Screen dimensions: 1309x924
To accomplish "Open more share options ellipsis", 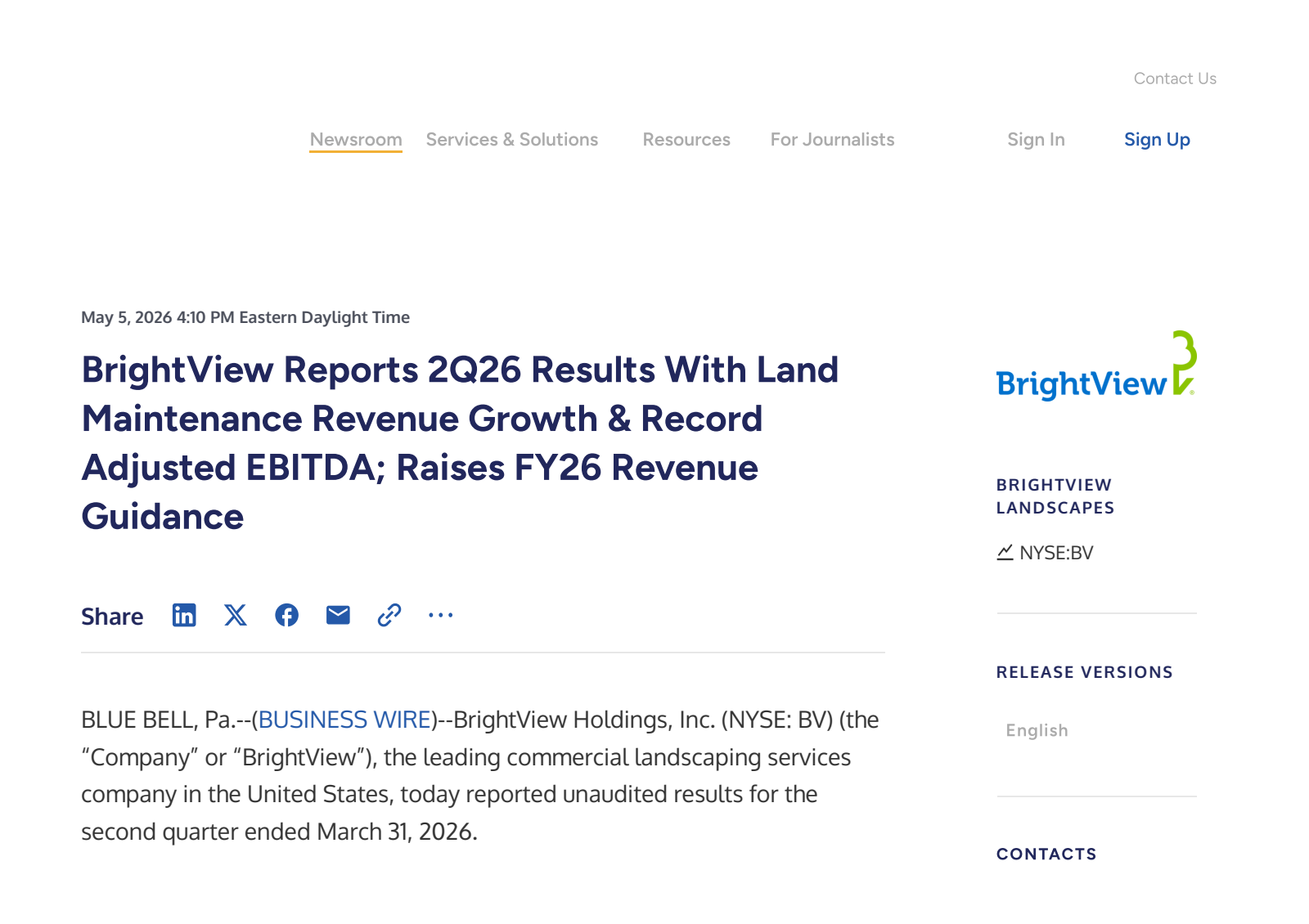I will click(441, 615).
